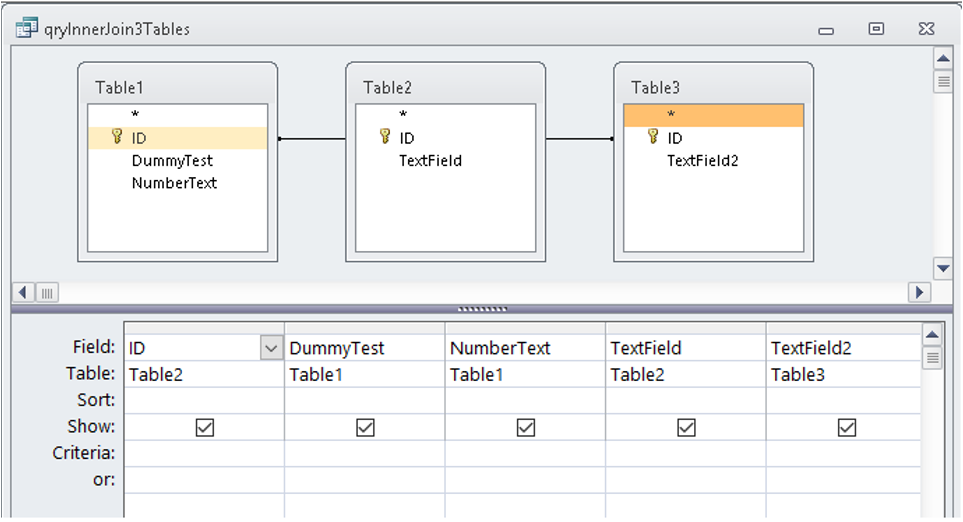Click the primary key icon in Table3
The width and height of the screenshot is (963, 522).
point(653,136)
